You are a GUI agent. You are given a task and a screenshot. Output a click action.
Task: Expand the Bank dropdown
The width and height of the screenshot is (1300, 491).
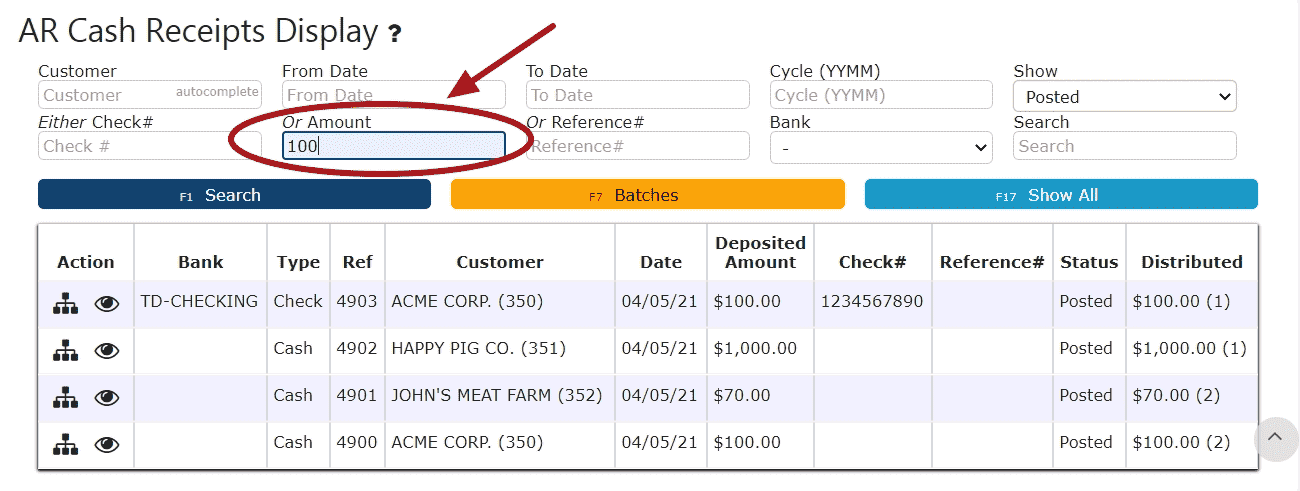[x=881, y=147]
